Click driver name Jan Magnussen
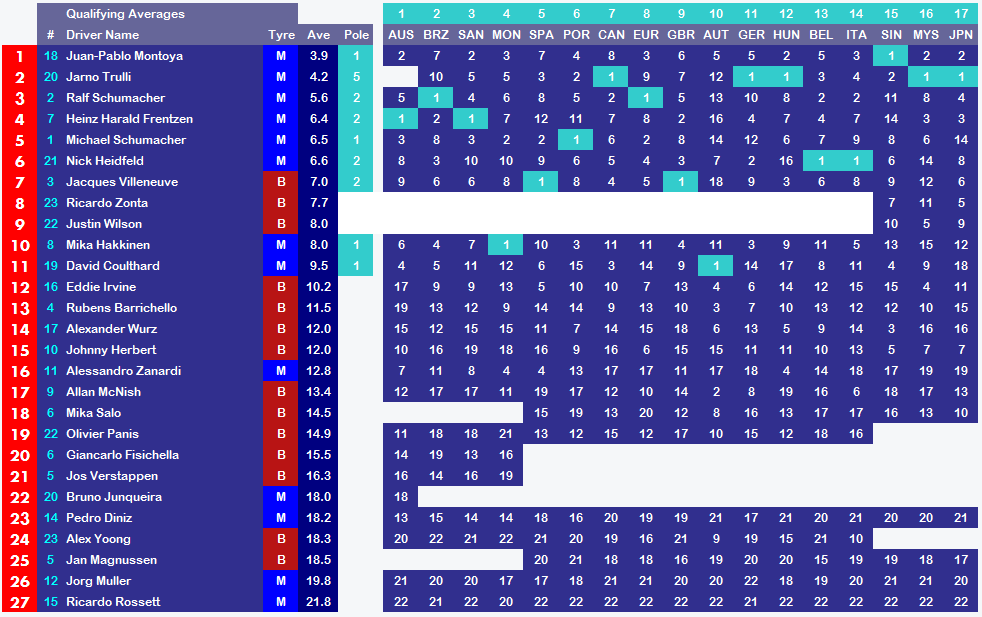The image size is (982, 617). tap(111, 560)
